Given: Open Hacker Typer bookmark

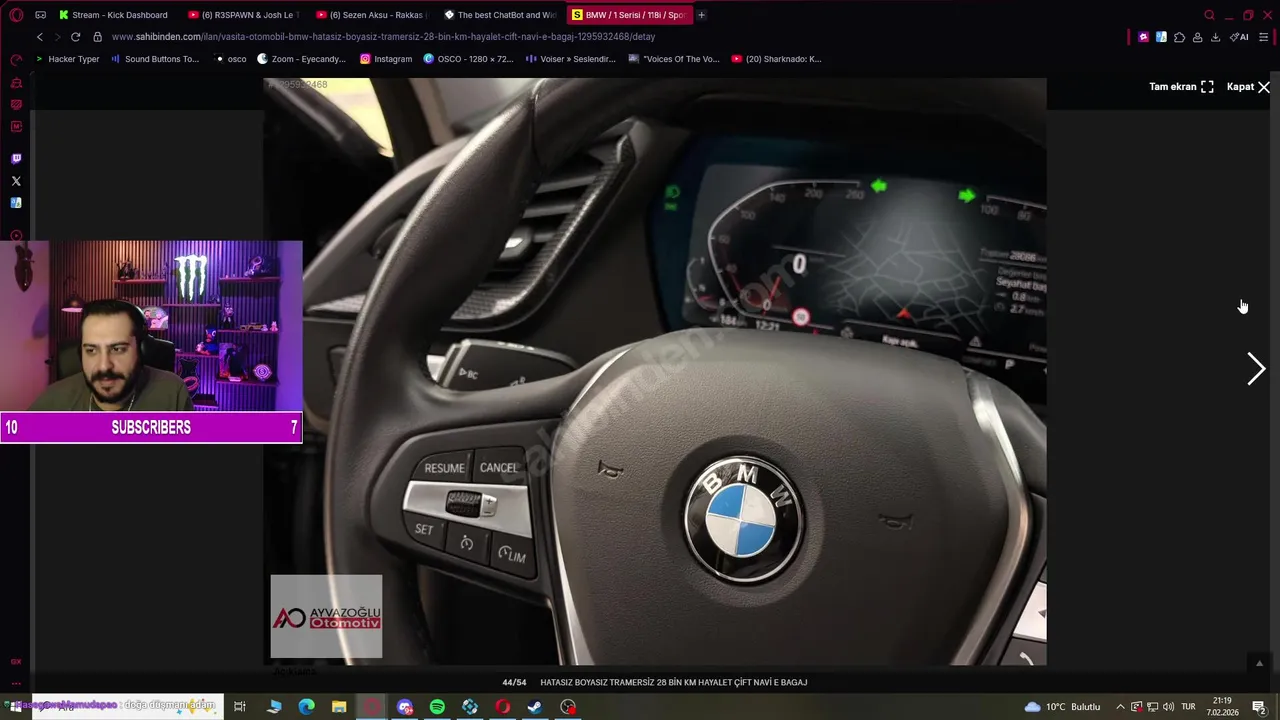Looking at the screenshot, I should 67,59.
